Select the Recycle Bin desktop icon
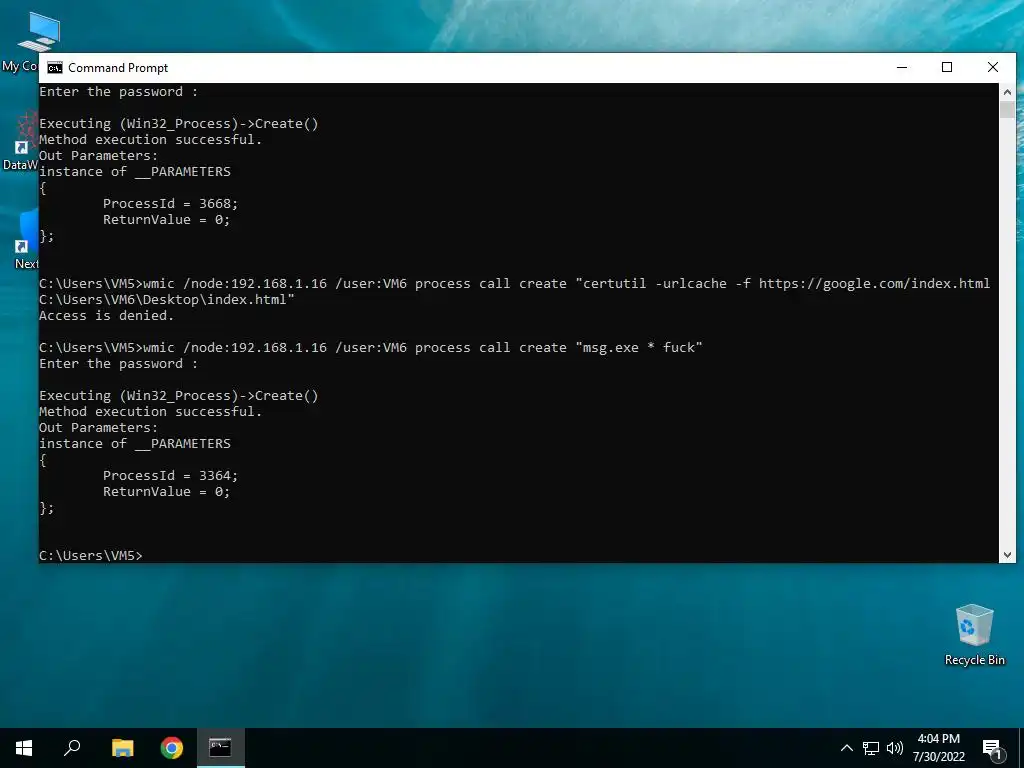The height and width of the screenshot is (768, 1024). tap(974, 635)
